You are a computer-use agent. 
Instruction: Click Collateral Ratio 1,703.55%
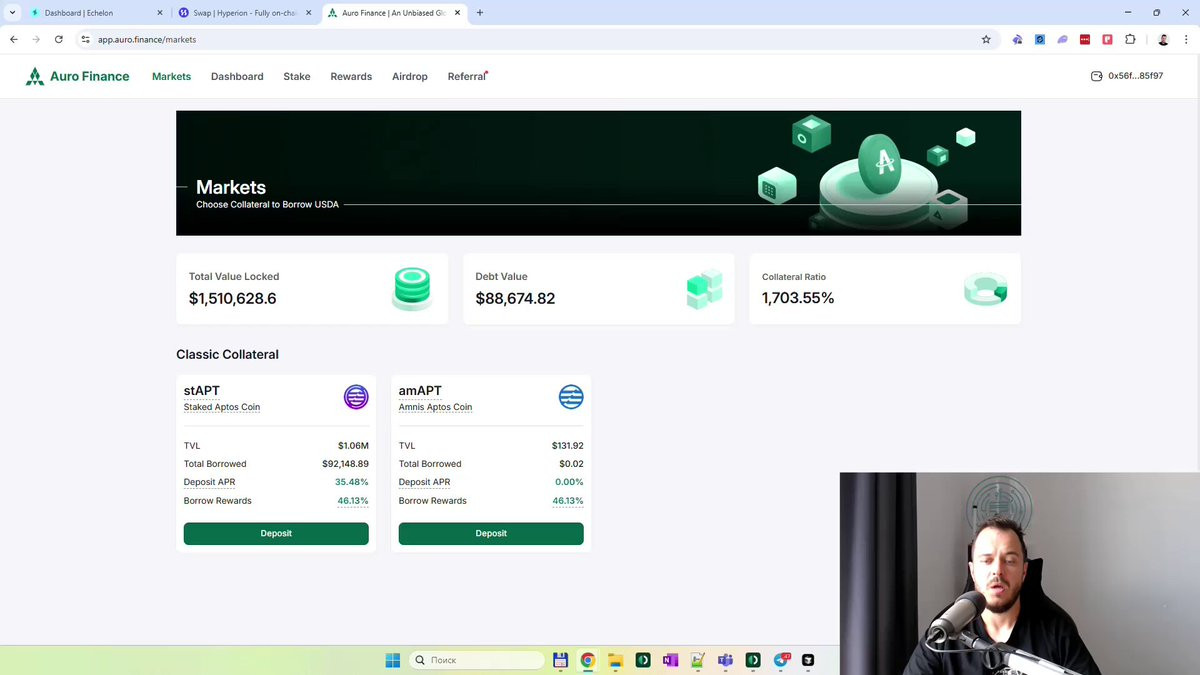pos(798,298)
